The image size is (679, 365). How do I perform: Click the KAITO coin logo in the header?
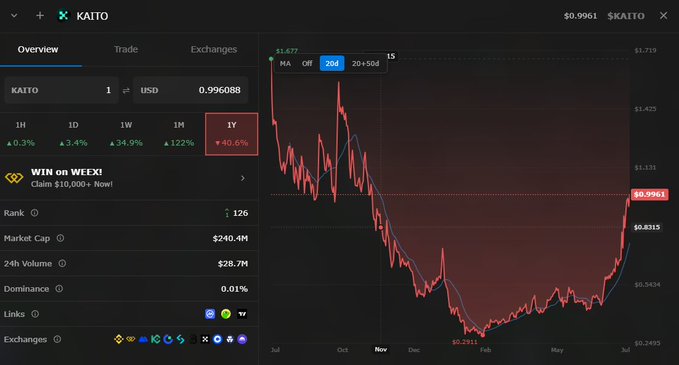[63, 16]
